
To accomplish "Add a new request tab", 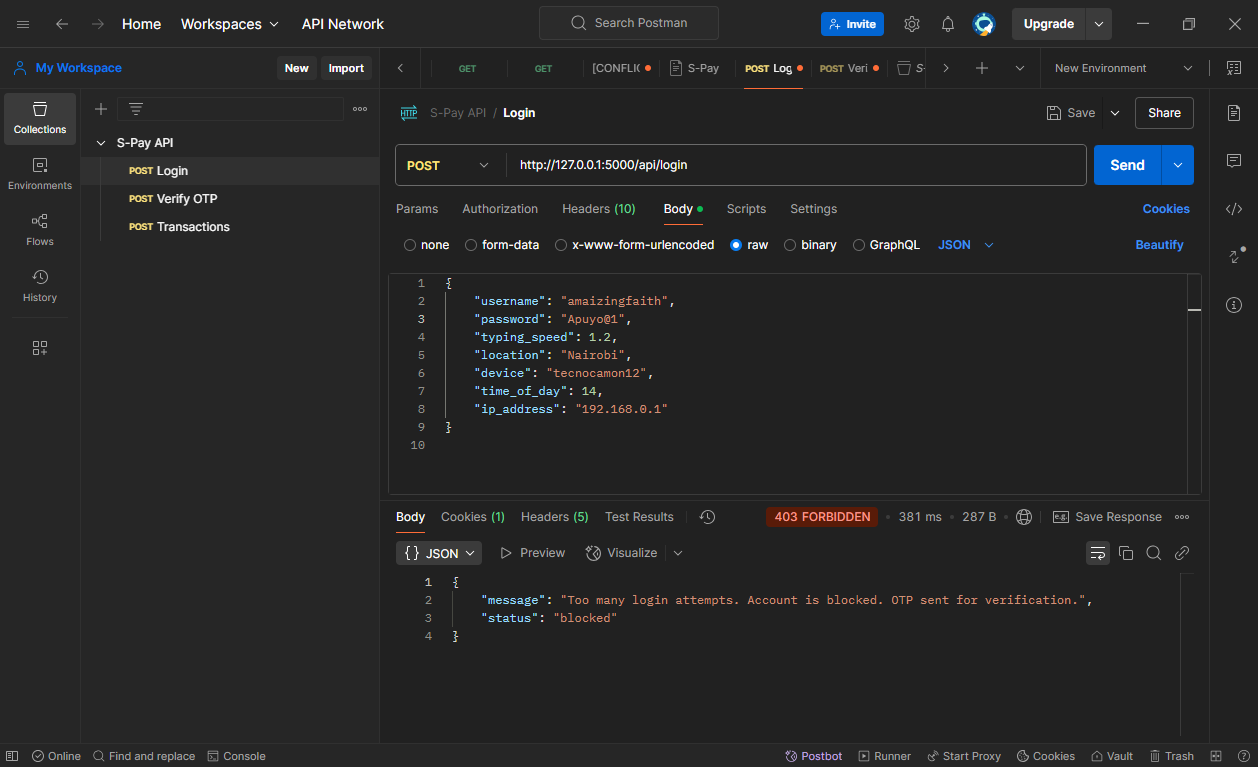I will click(982, 68).
